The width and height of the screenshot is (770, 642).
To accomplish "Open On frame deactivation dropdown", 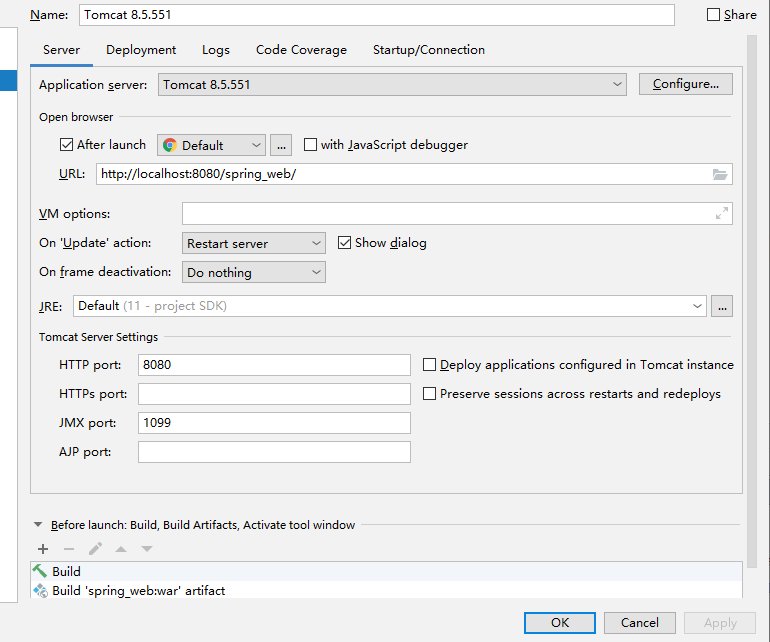I will pos(253,272).
